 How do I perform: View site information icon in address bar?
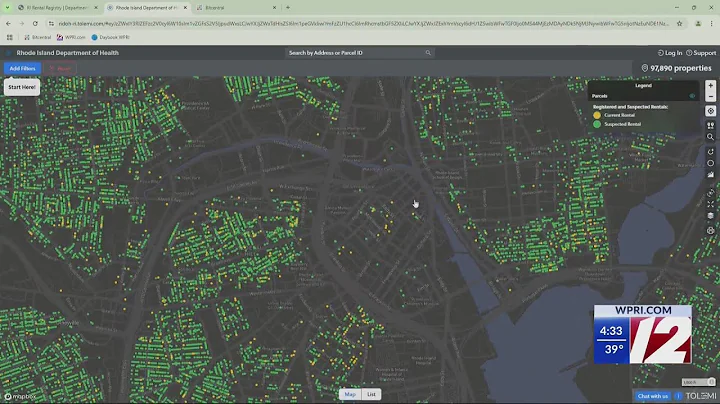[x=51, y=23]
